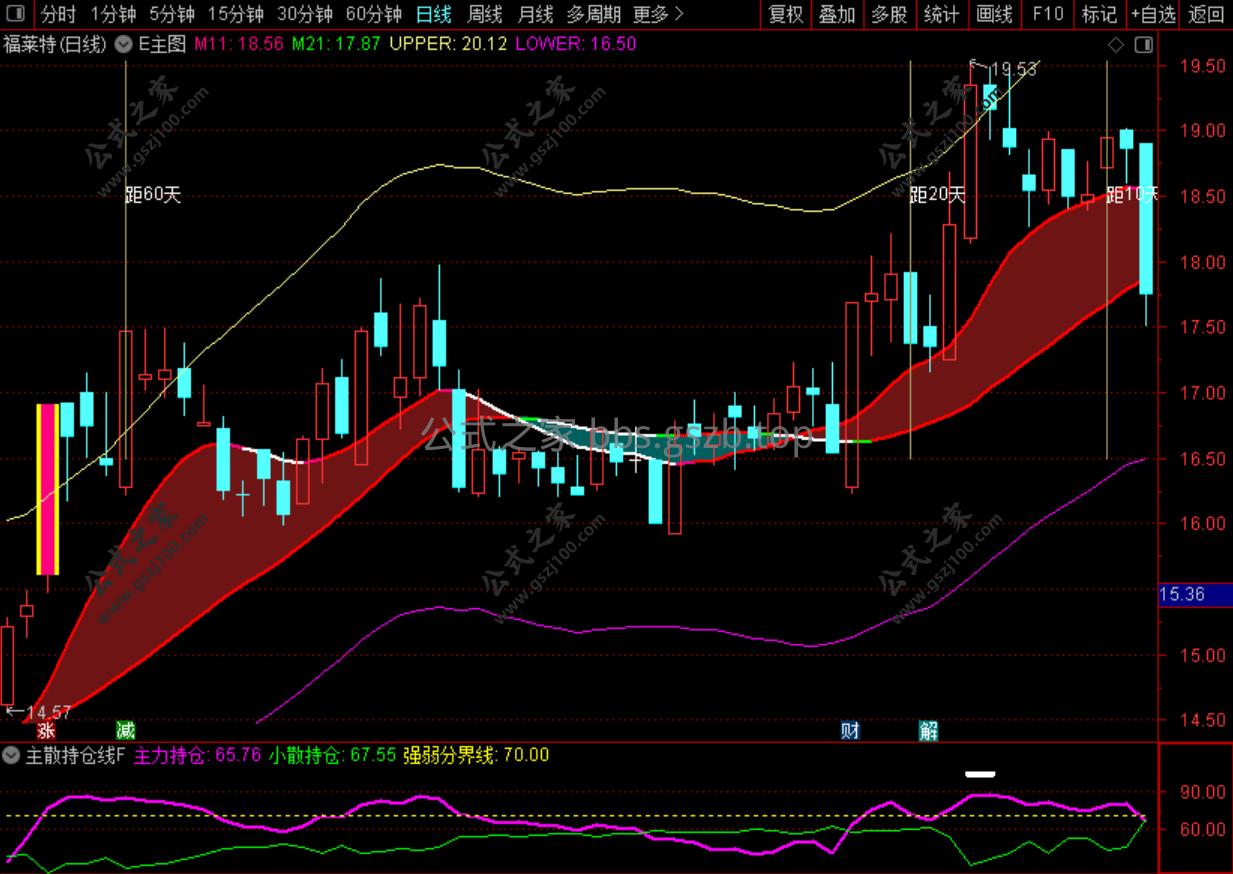
Task: Click the 福莱特(日线) stock title
Action: pos(55,44)
